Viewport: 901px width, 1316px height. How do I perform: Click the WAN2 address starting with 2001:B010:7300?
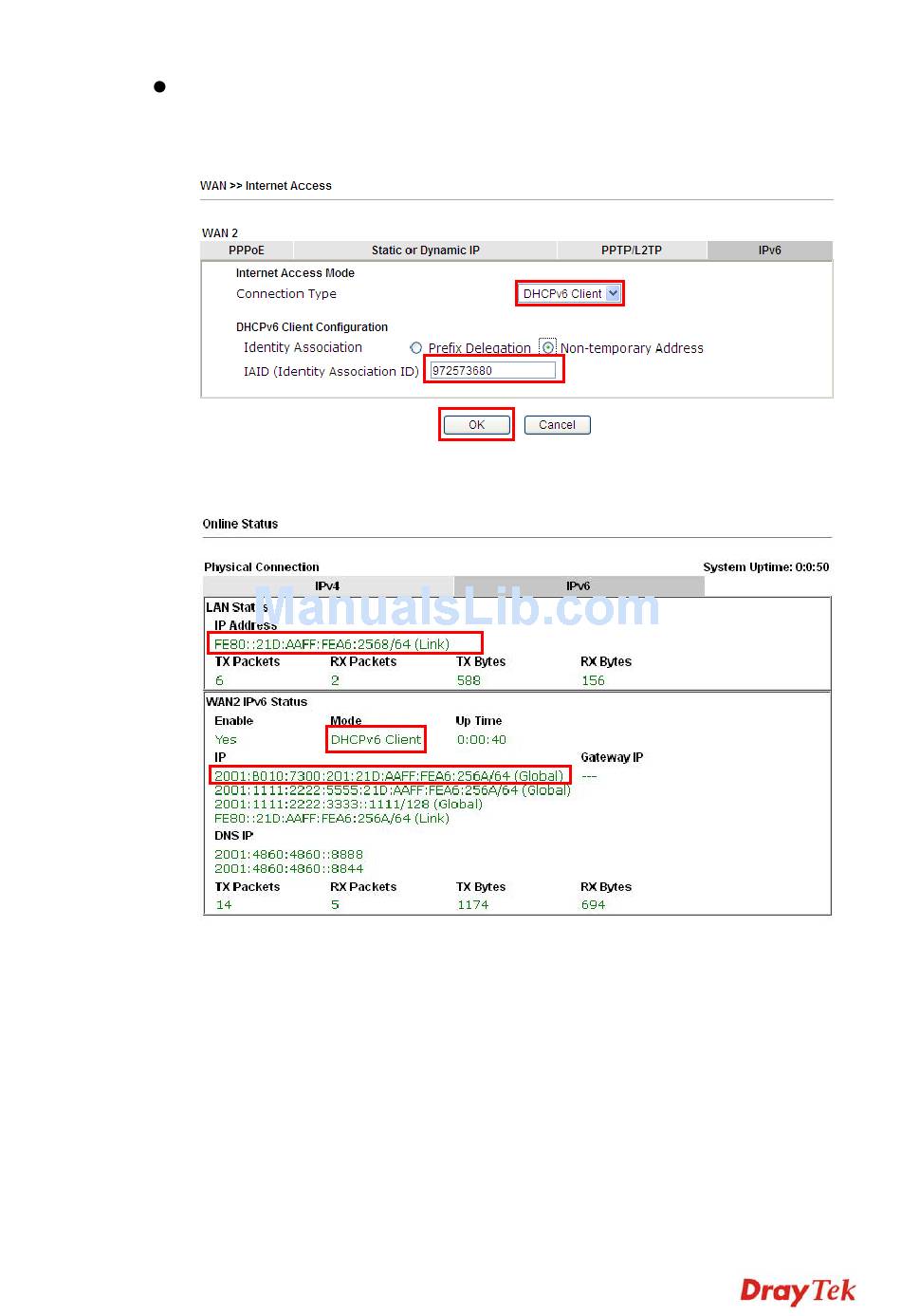pos(389,776)
